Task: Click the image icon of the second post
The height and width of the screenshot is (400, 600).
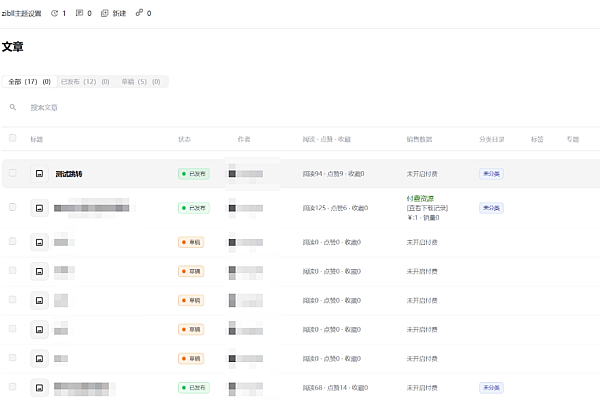Action: tap(39, 208)
